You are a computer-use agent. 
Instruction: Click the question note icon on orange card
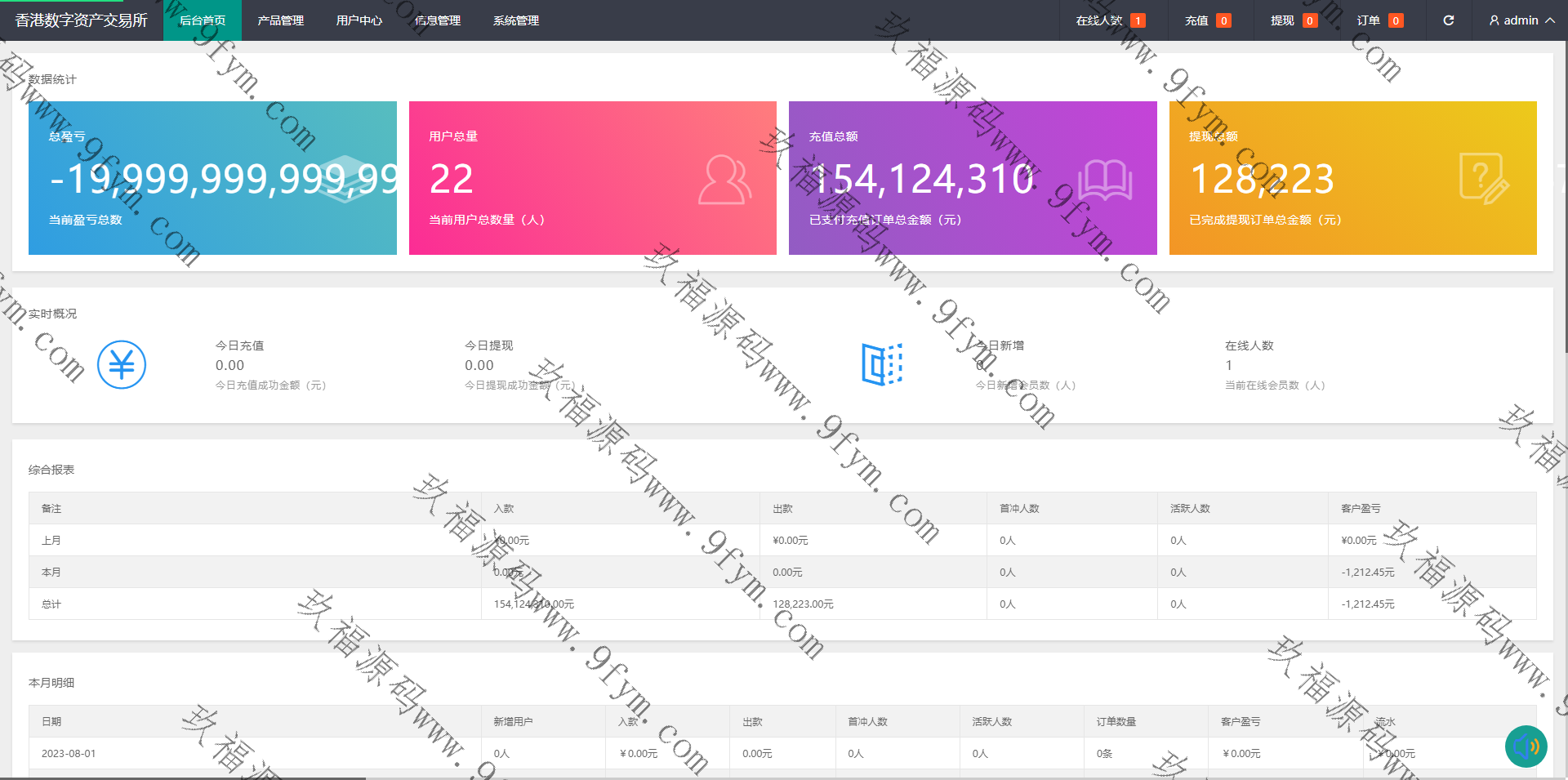pos(1483,179)
